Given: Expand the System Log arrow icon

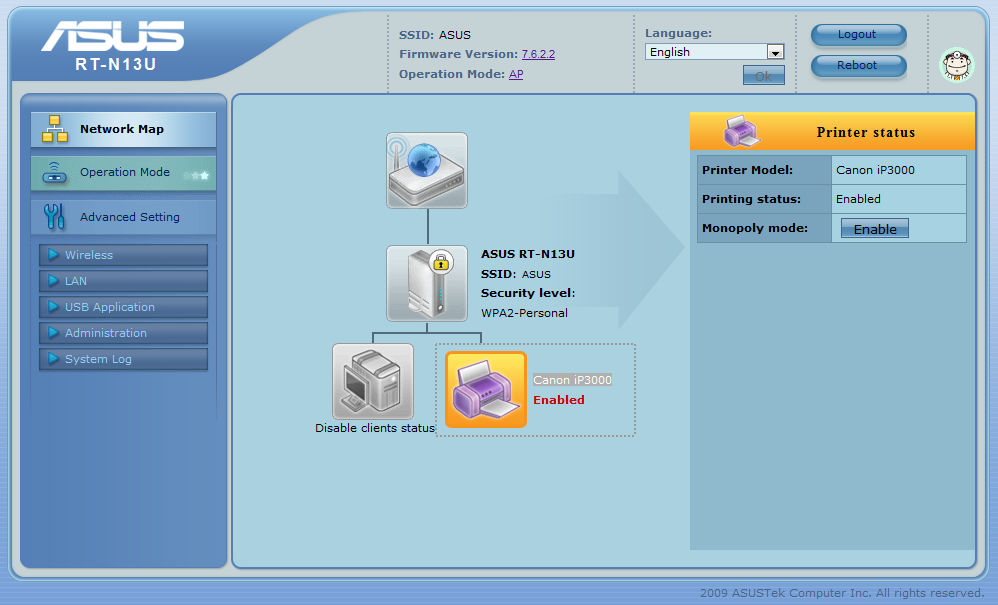Looking at the screenshot, I should pos(53,359).
